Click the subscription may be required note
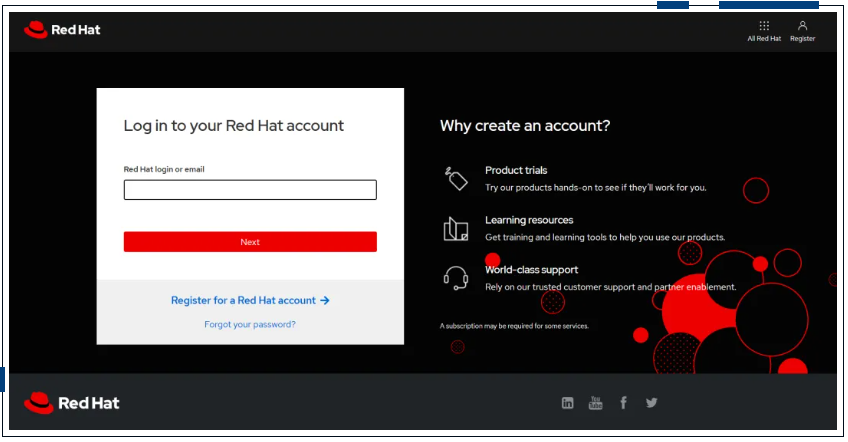Image resolution: width=848 pixels, height=442 pixels. tap(514, 326)
